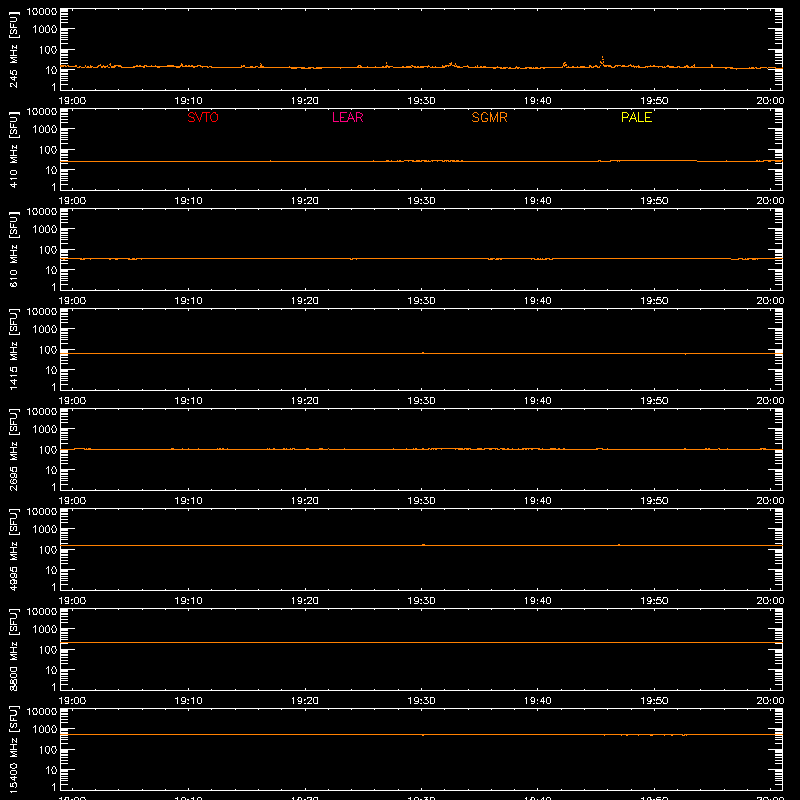The height and width of the screenshot is (800, 800).
Task: Click the red SVTO station label
Action: (x=203, y=117)
